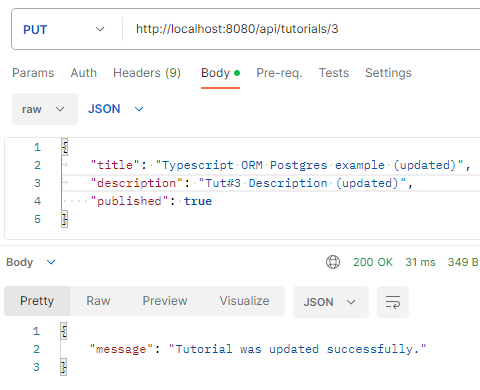Image resolution: width=480 pixels, height=390 pixels.
Task: Switch to Raw response view
Action: (98, 301)
